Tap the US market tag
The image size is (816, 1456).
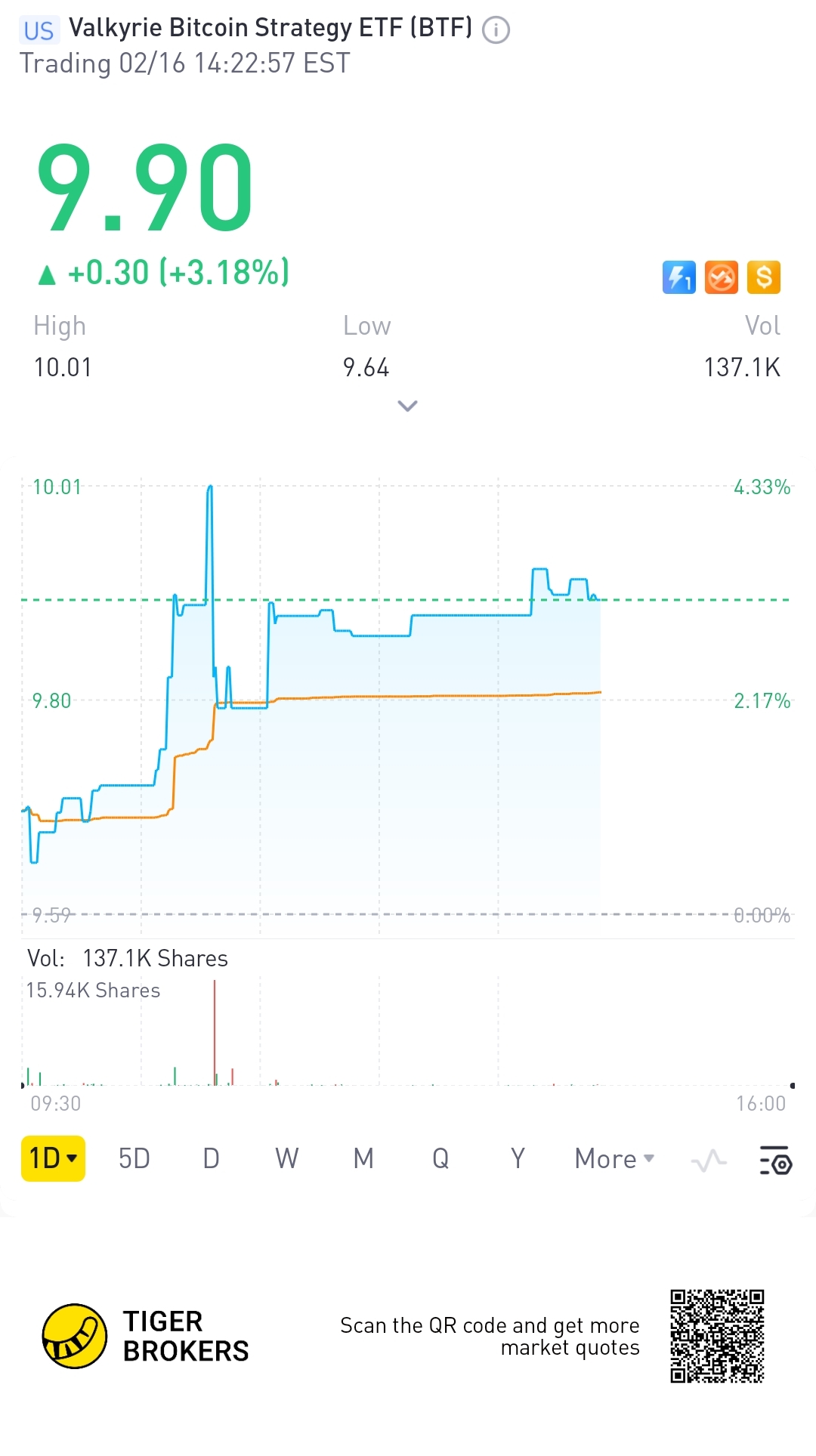pyautogui.click(x=39, y=30)
